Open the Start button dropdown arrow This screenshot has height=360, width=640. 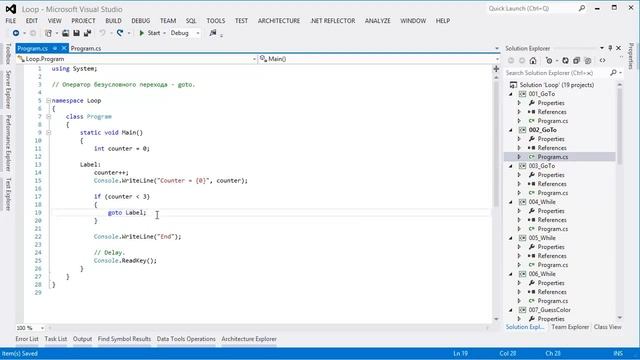point(164,33)
